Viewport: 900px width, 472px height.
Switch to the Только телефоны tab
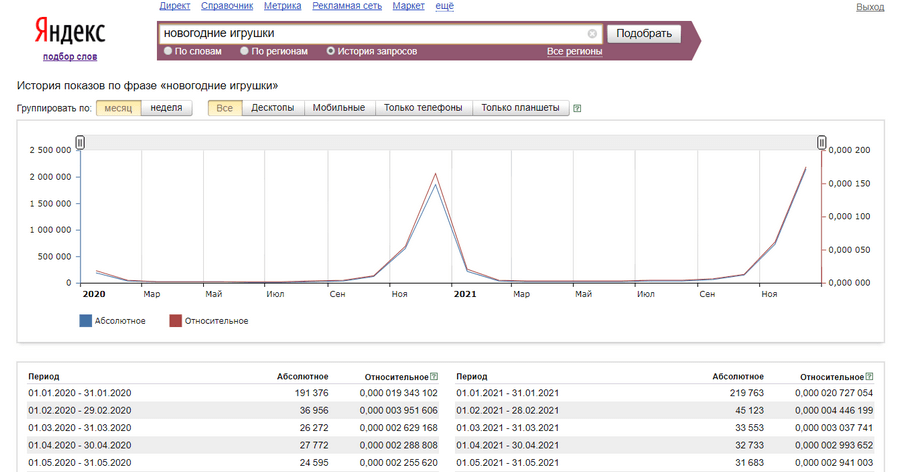tap(422, 108)
